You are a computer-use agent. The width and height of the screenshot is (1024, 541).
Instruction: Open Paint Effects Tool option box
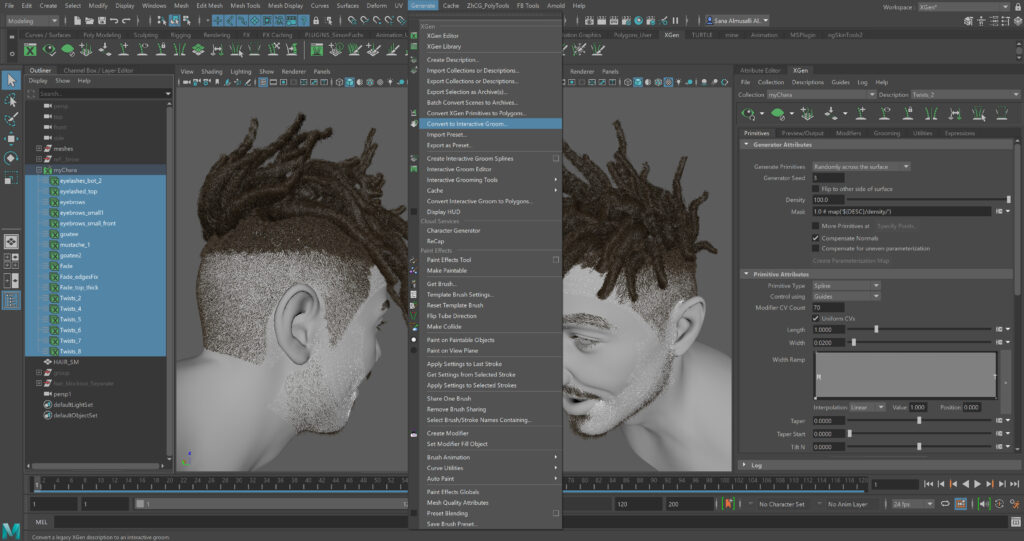(556, 259)
